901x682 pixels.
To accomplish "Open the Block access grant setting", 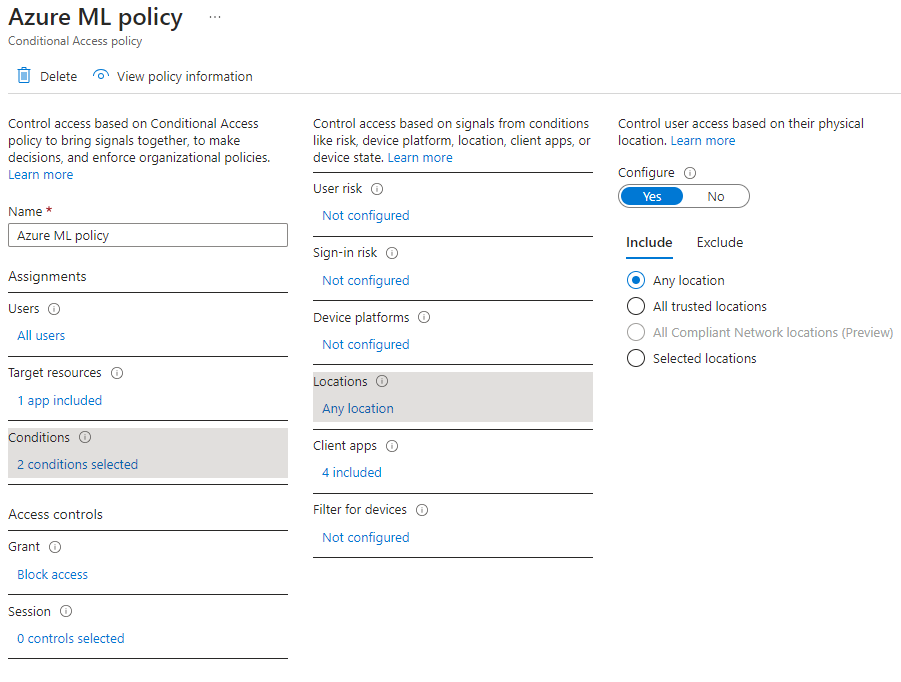I will pos(53,575).
